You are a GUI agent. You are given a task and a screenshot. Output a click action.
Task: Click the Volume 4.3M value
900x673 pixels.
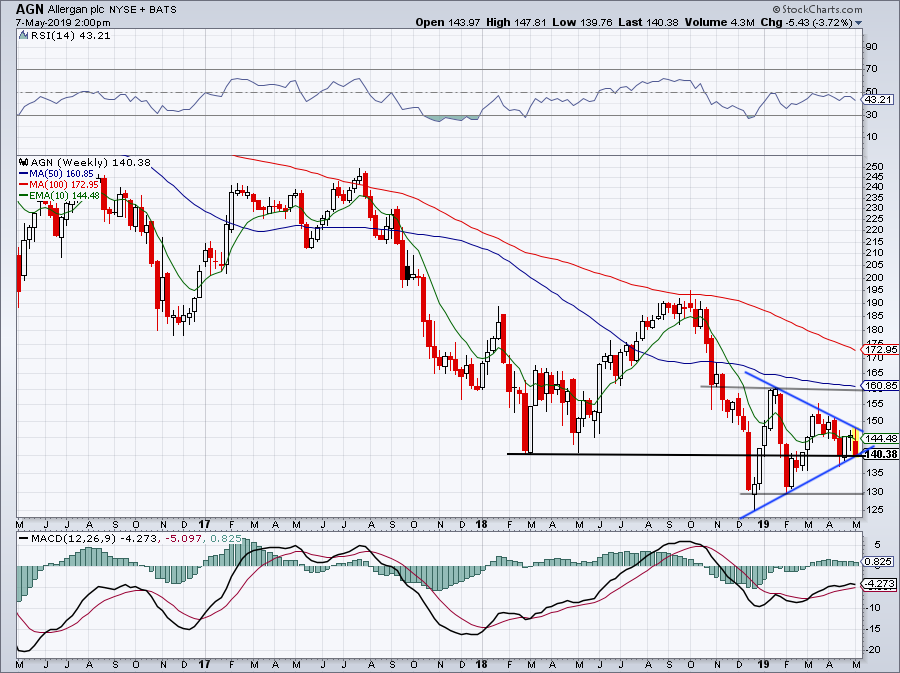click(x=719, y=22)
